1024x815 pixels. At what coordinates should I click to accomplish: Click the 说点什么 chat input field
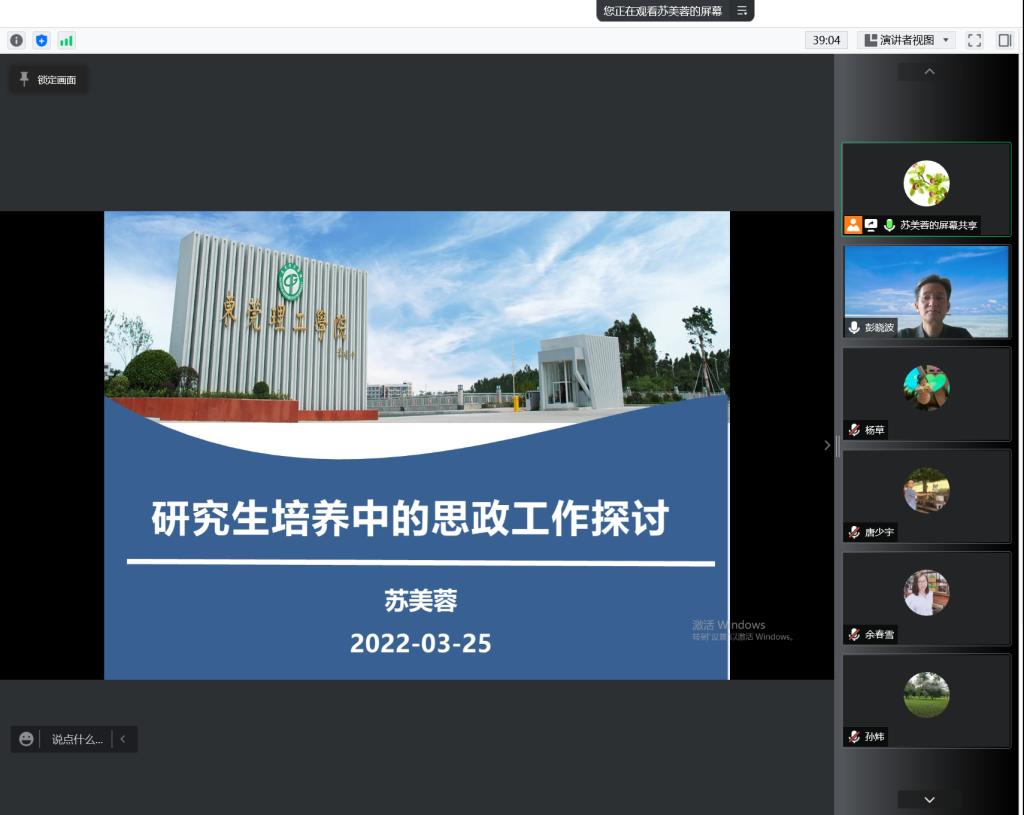pyautogui.click(x=77, y=739)
